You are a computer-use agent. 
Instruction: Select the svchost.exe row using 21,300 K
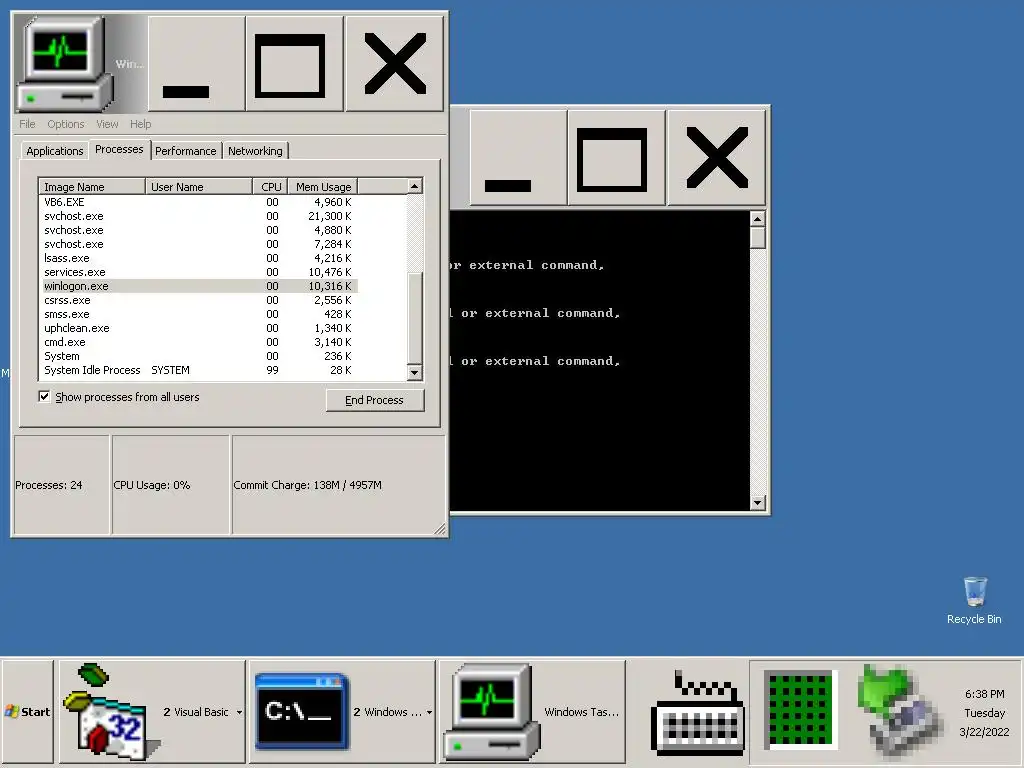[199, 216]
